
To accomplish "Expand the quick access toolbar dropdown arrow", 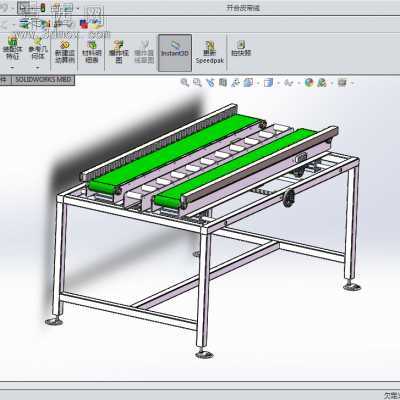I will coord(78,8).
